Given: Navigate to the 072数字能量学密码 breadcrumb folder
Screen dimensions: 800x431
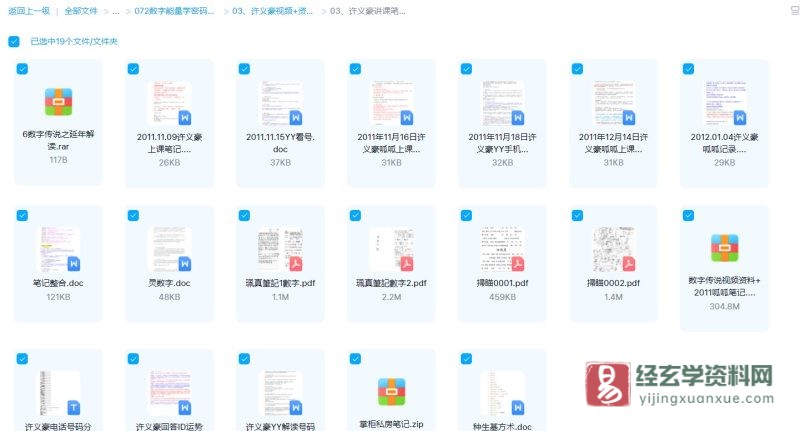Looking at the screenshot, I should (174, 12).
